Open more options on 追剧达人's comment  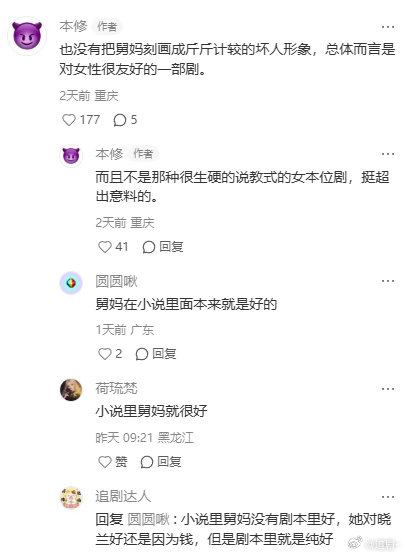coord(388,497)
